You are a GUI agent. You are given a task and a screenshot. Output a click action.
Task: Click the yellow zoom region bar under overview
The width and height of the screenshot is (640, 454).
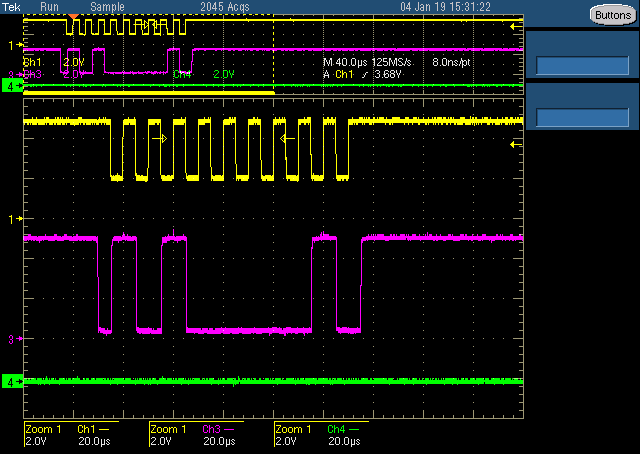149,93
